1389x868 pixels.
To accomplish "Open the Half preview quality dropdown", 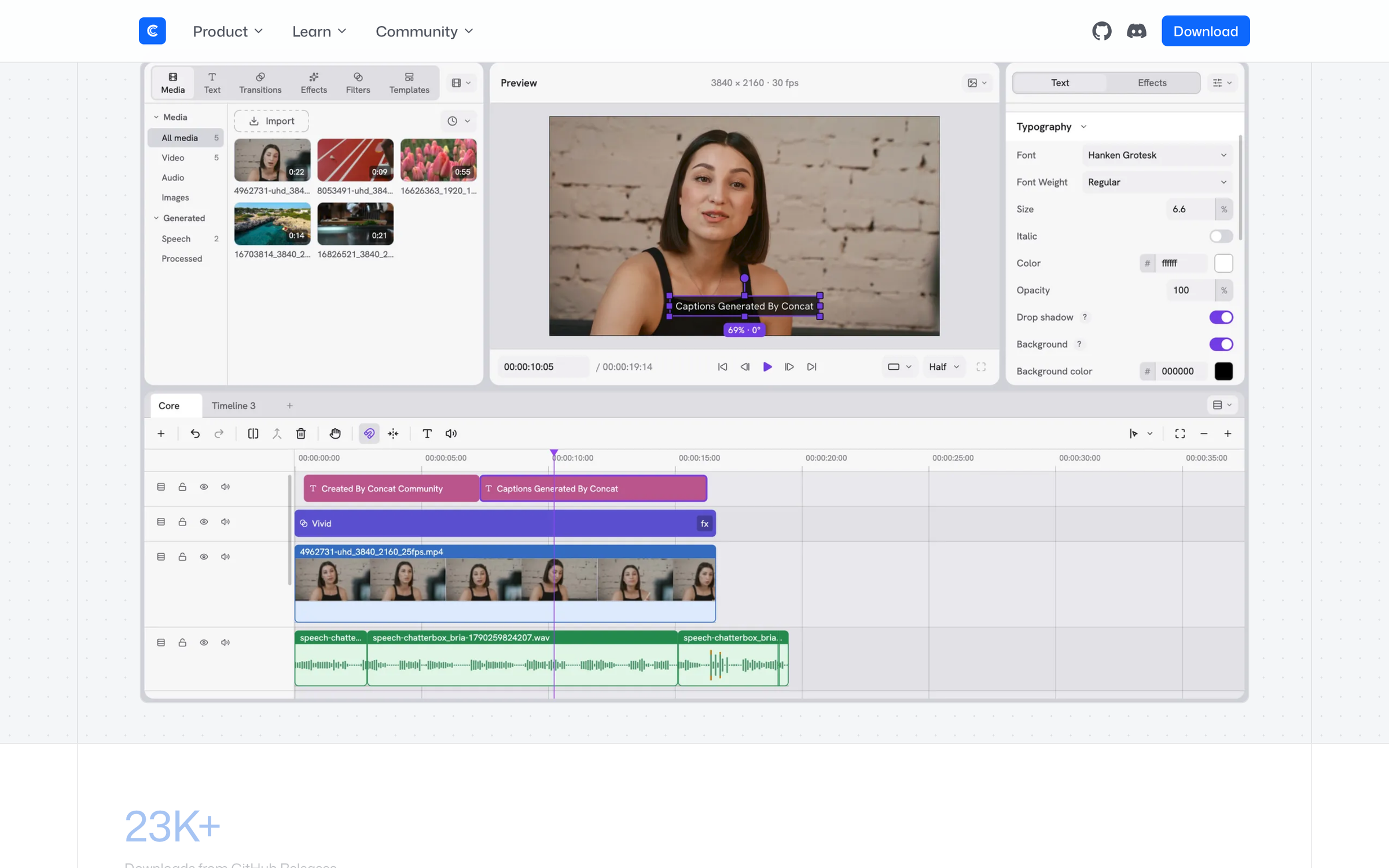I will point(944,367).
